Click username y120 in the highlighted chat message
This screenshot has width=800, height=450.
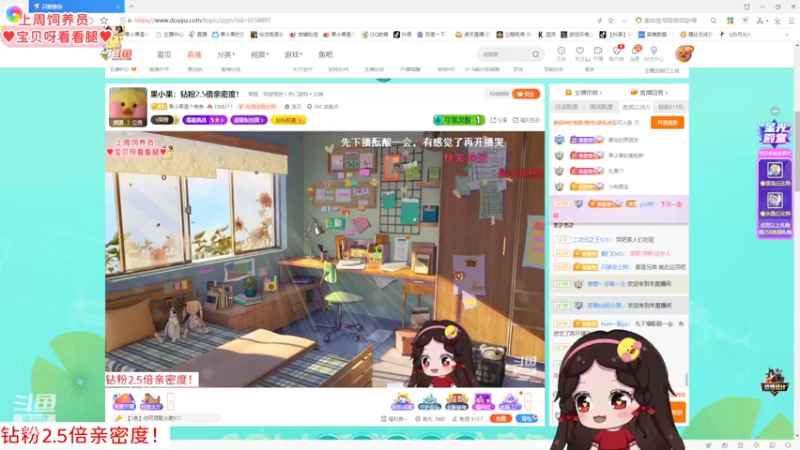click(647, 204)
